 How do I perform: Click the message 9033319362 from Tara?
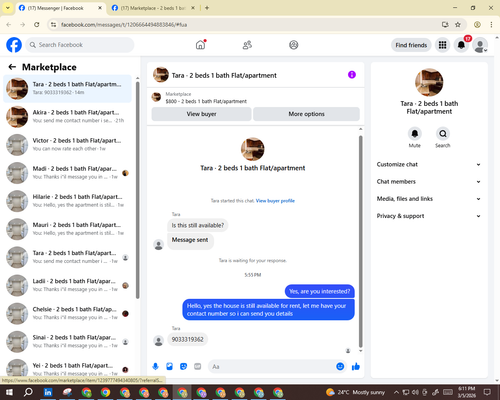pos(188,339)
